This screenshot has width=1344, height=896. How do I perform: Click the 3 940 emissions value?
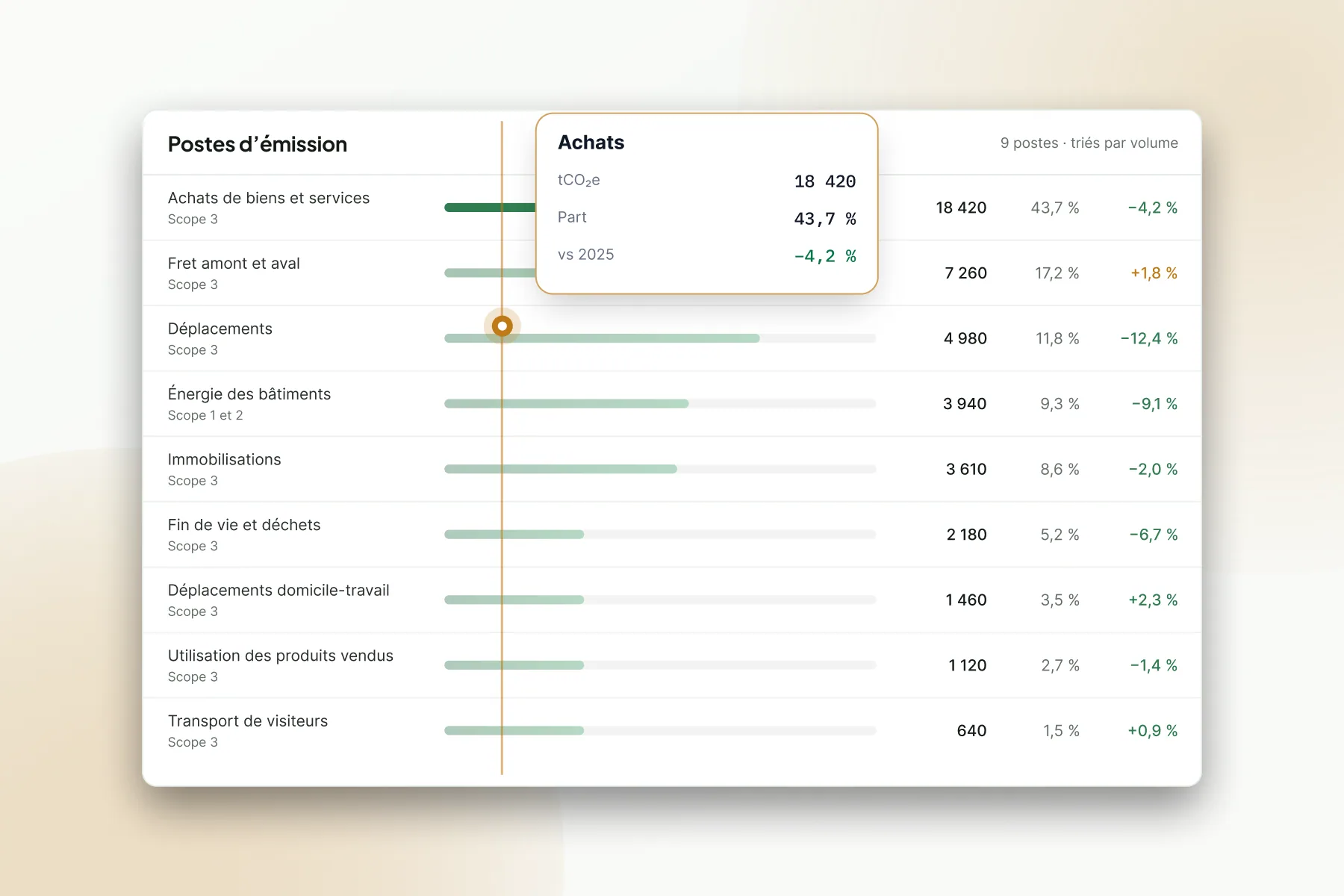point(965,404)
